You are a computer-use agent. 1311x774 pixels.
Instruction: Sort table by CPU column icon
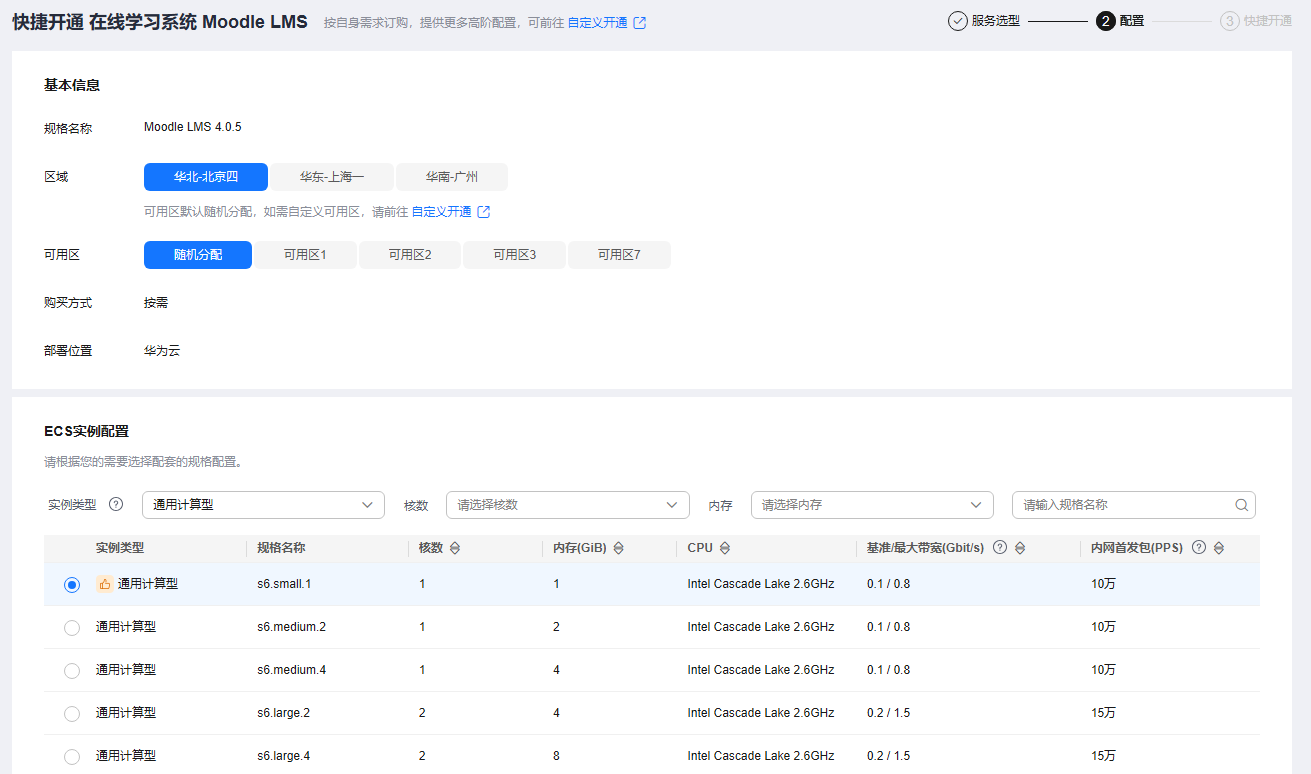(x=725, y=548)
